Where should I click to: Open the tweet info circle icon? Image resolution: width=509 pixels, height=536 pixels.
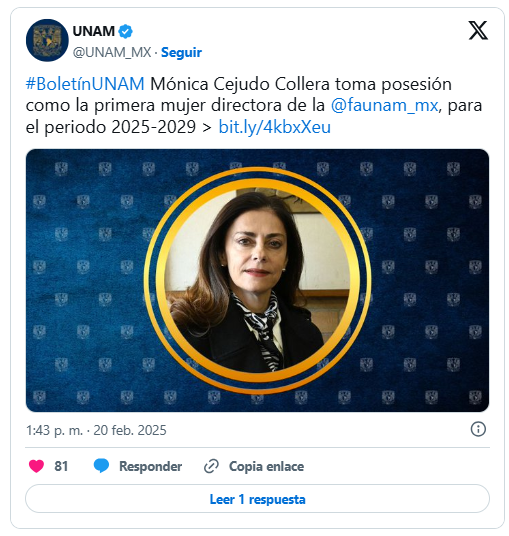(478, 429)
